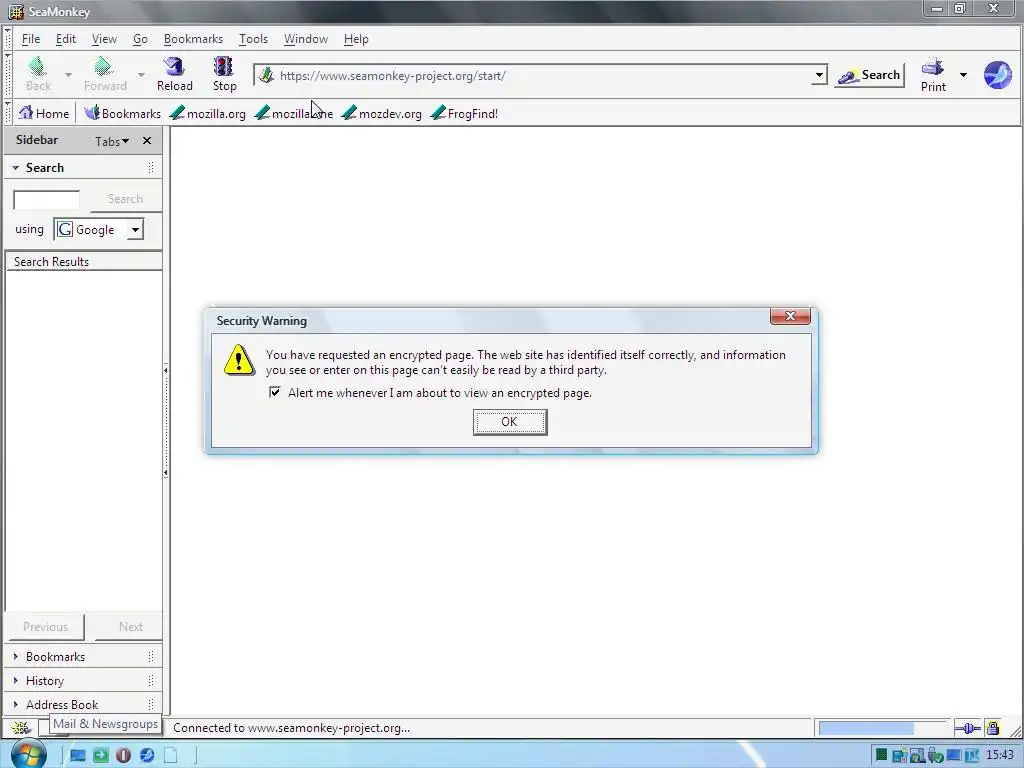The width and height of the screenshot is (1024, 768).
Task: Open the FrogFind! bookmark
Action: pos(464,113)
